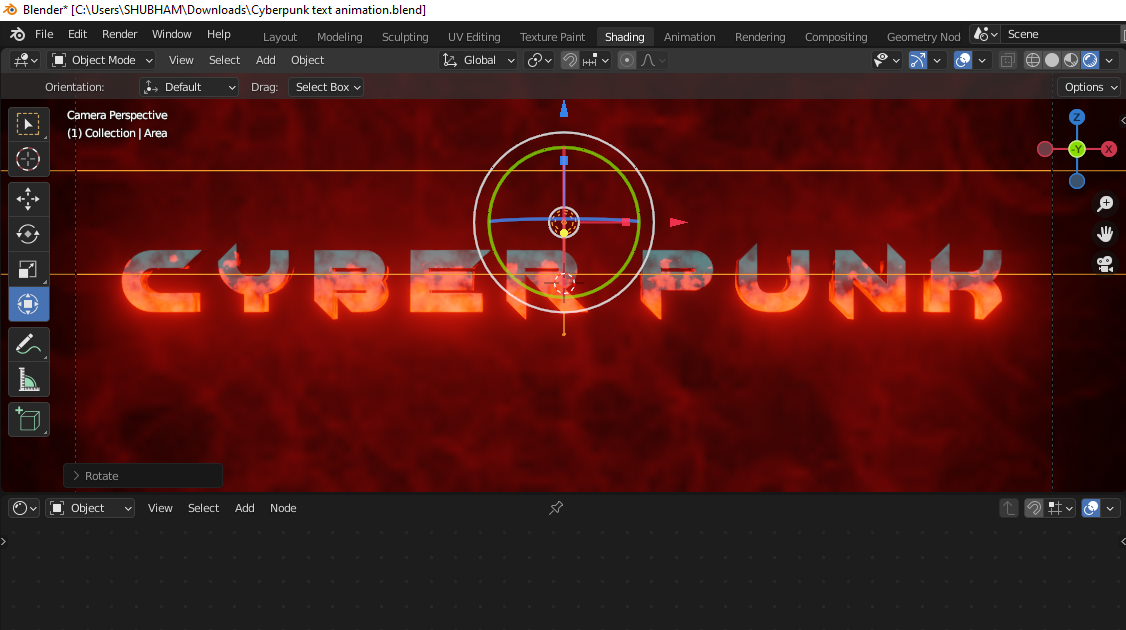The width and height of the screenshot is (1126, 630).
Task: Select the Measure tool
Action: (x=28, y=379)
